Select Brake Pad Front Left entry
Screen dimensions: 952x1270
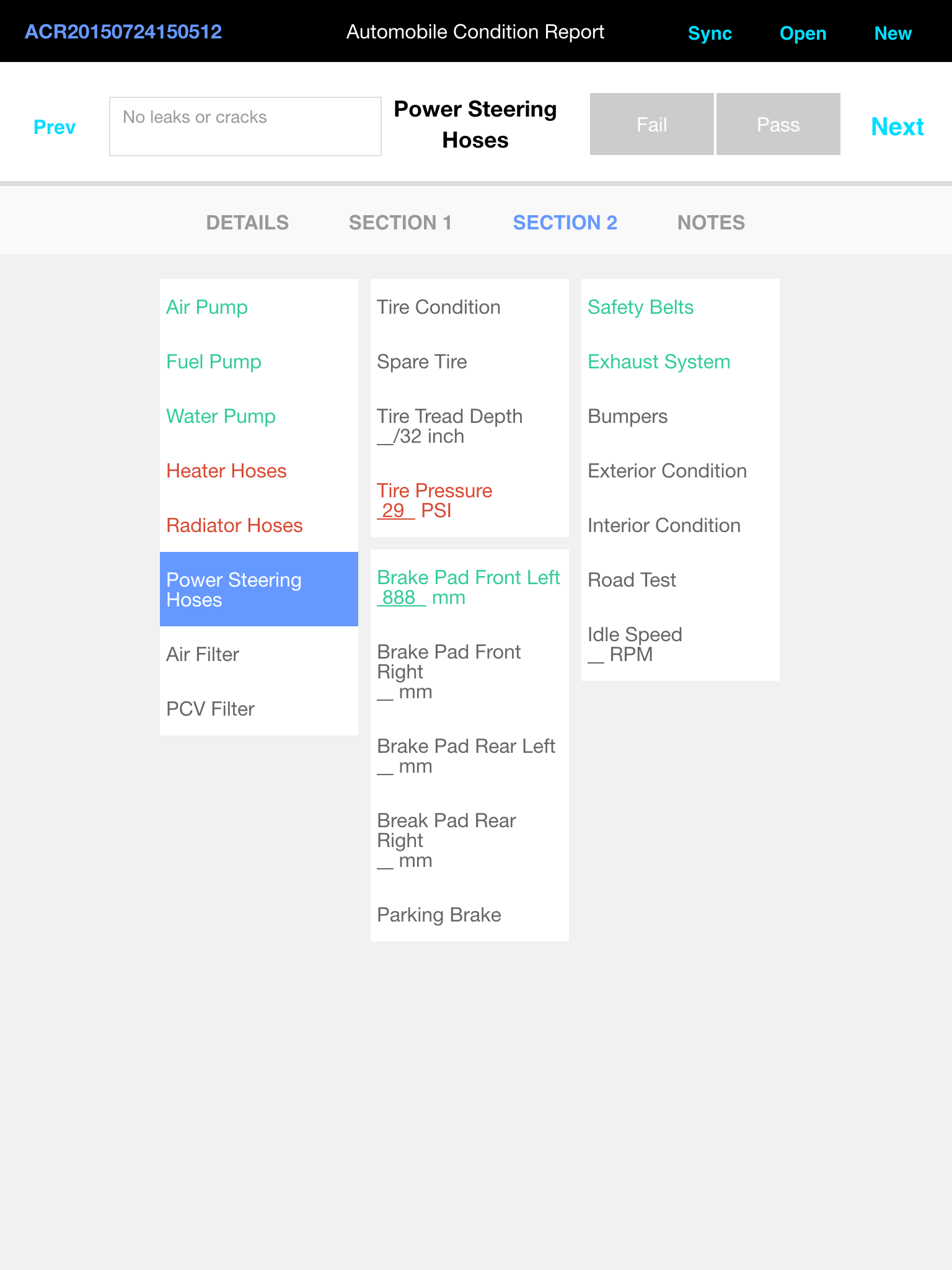(468, 587)
